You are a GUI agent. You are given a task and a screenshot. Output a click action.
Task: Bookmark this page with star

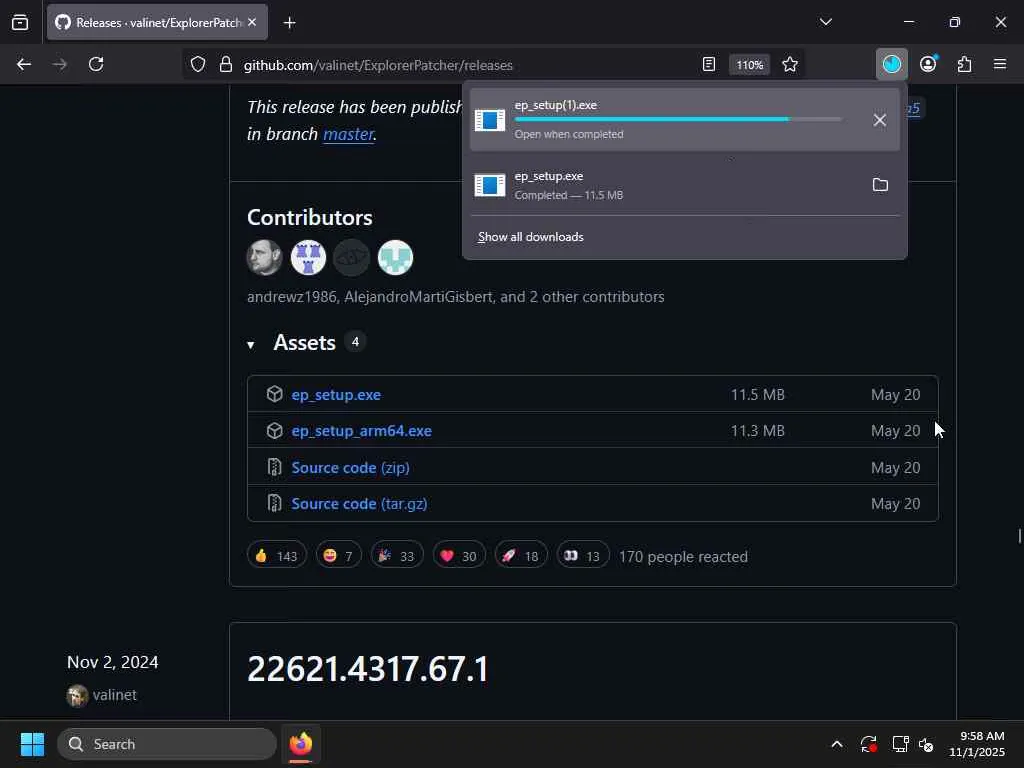[790, 64]
